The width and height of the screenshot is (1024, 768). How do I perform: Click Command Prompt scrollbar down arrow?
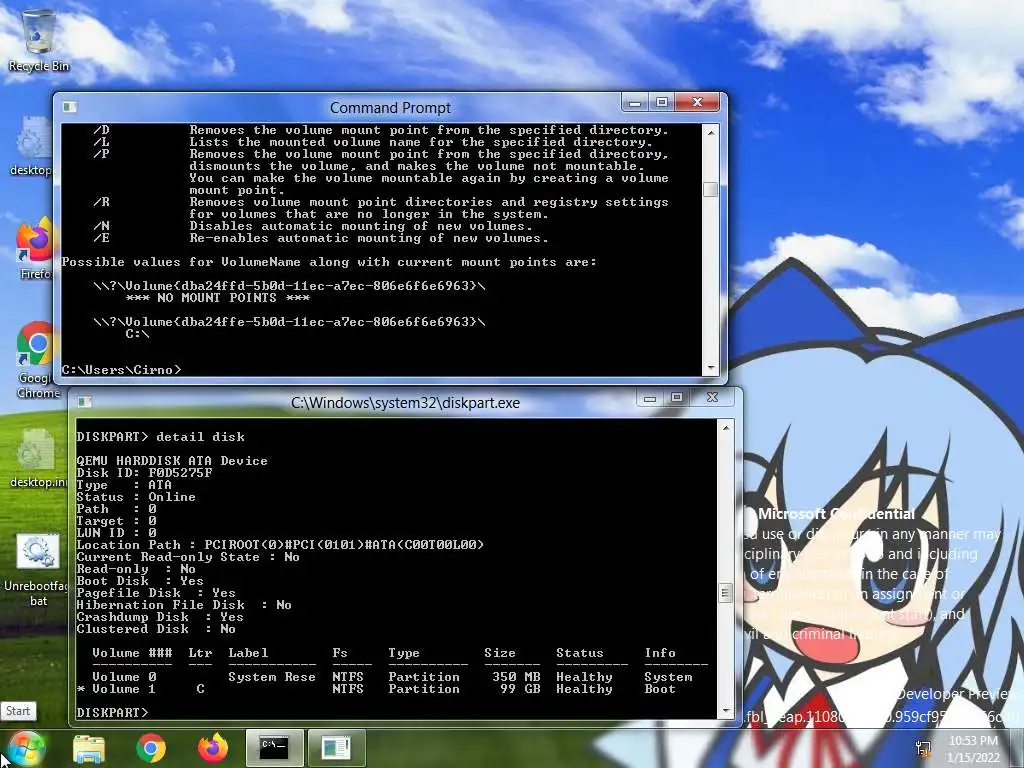[x=711, y=368]
